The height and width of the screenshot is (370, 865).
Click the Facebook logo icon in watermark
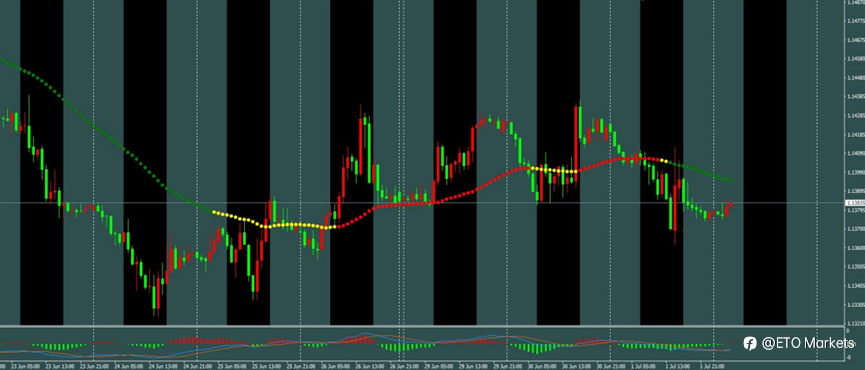tap(750, 344)
